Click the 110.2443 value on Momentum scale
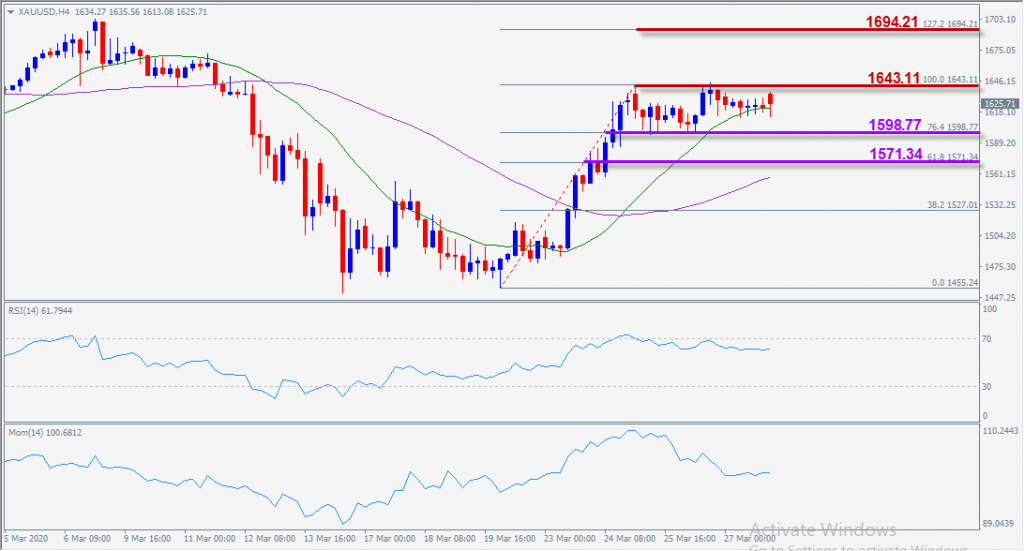The height and width of the screenshot is (551, 1024). click(1002, 431)
